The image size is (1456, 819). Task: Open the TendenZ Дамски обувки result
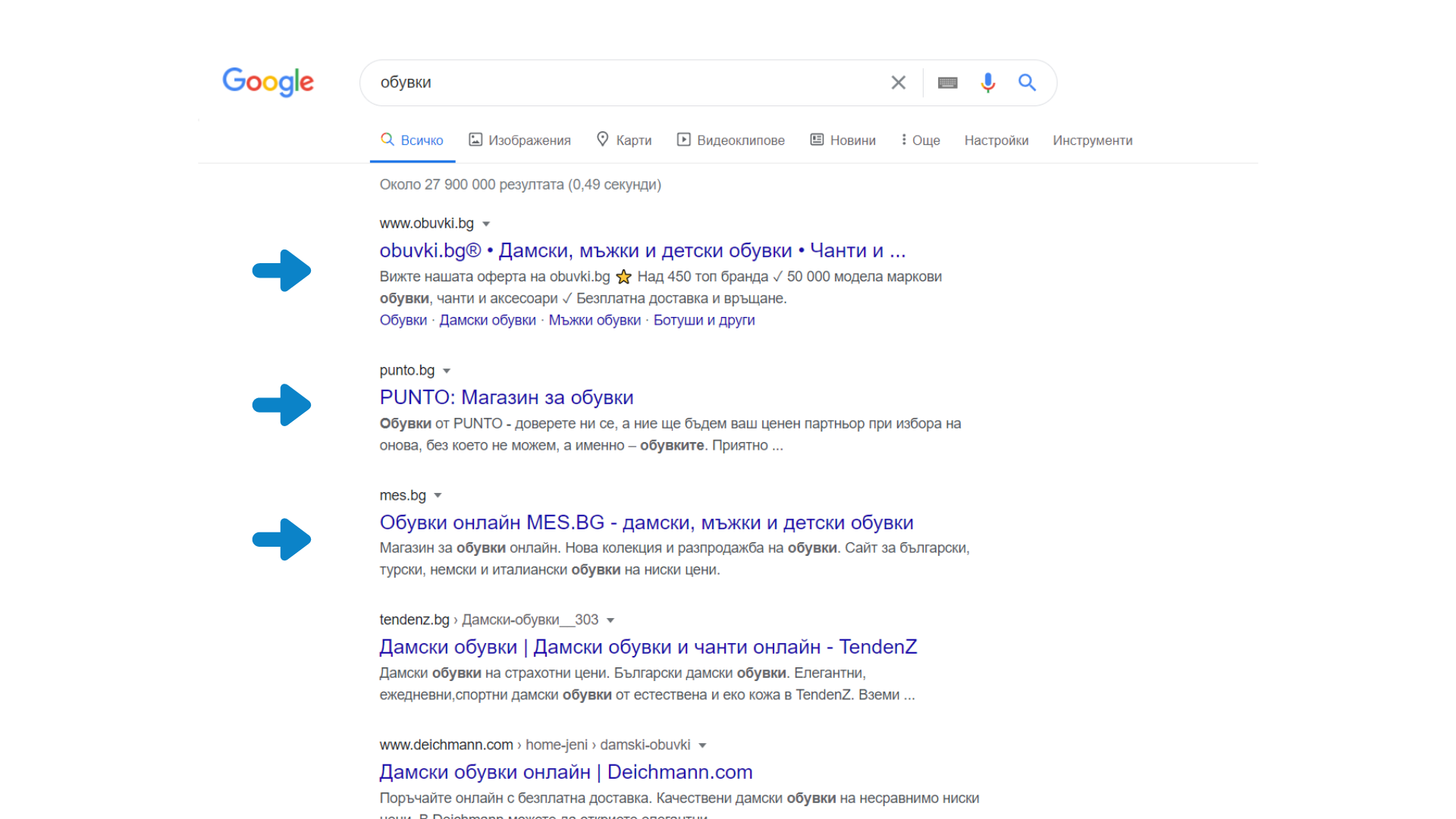pyautogui.click(x=648, y=647)
